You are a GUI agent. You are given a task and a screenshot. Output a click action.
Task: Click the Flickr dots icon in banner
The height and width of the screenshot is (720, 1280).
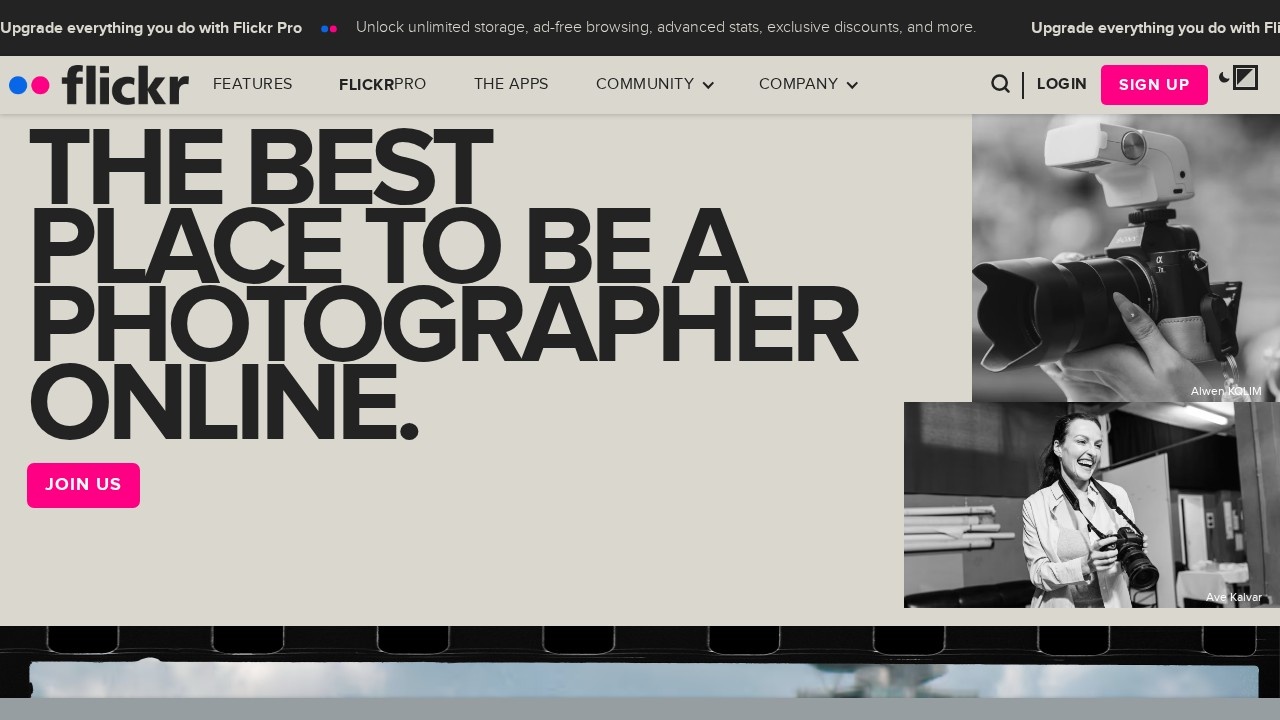pos(329,29)
